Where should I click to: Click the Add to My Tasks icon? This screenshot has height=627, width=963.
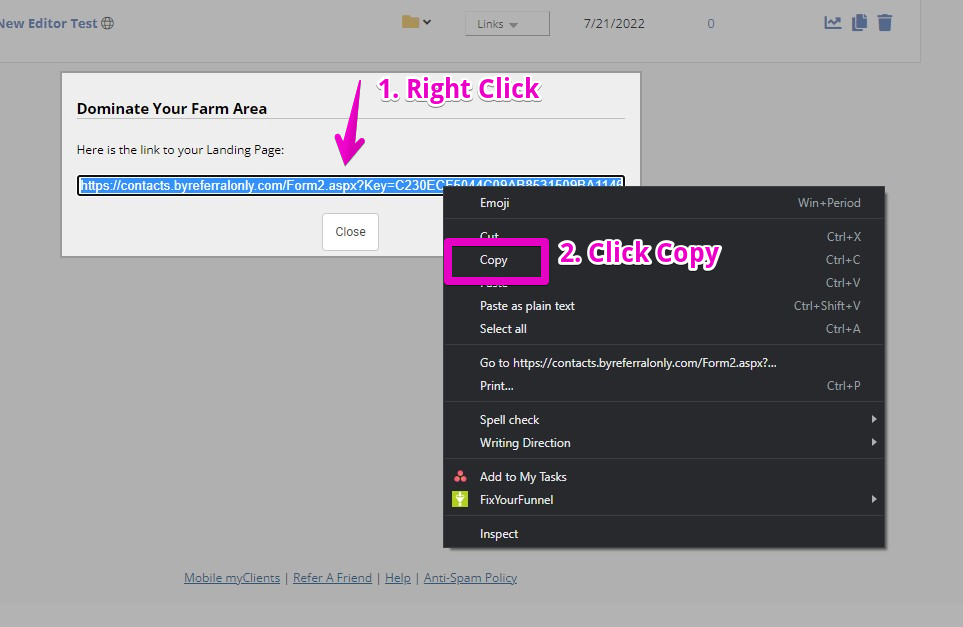[x=460, y=477]
